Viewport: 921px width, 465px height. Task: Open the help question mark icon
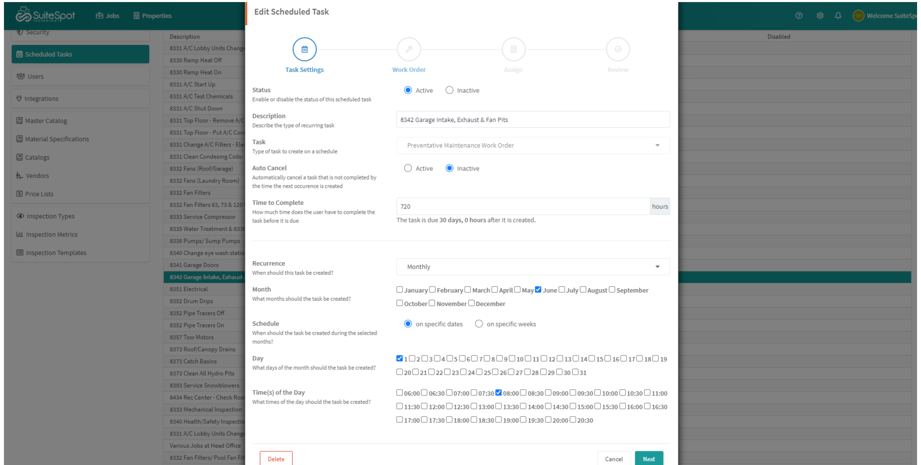[x=799, y=16]
